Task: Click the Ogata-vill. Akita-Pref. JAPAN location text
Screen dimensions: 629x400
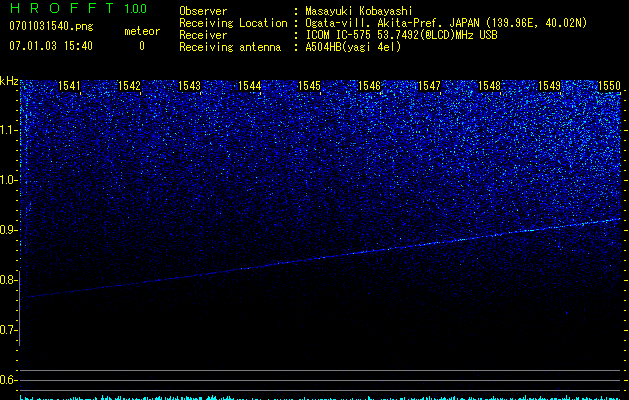Action: coord(446,23)
